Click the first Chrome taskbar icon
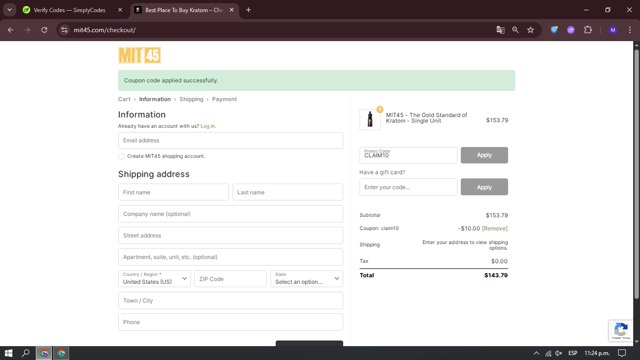Image resolution: width=640 pixels, height=360 pixels. [44, 353]
